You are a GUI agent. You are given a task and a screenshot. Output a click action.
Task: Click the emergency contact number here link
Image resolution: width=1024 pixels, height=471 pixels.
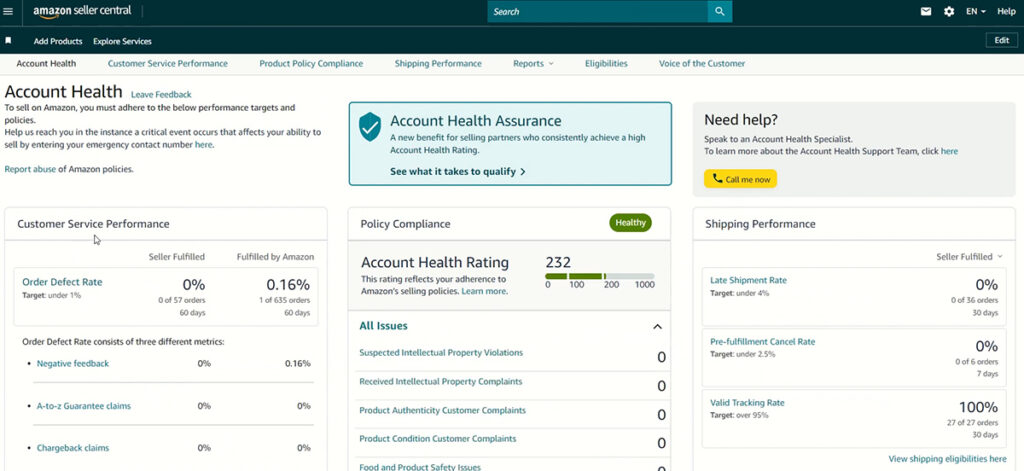203,144
